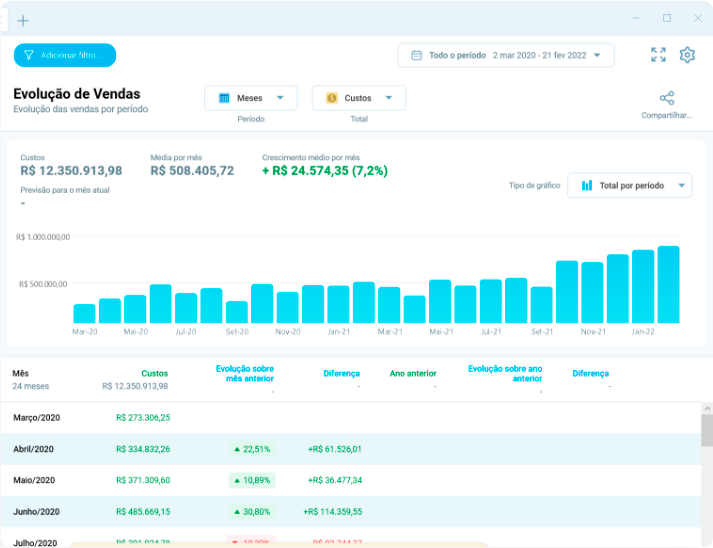Screen dimensions: 713x548
Task: Sort by the Custos column header
Action: click(x=155, y=373)
